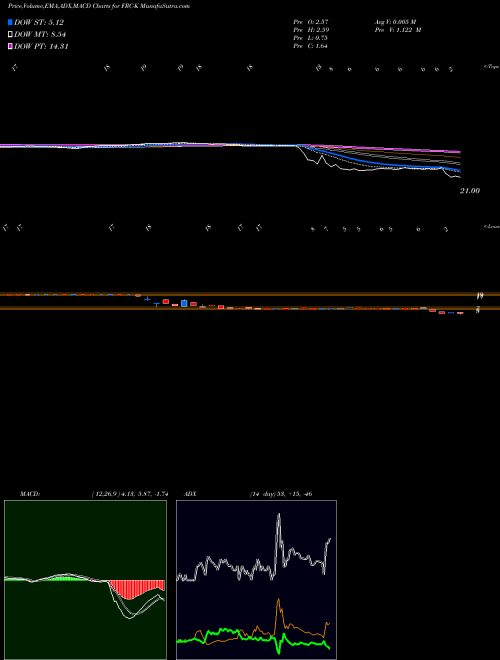Screen dimensions: 500x660
Task: Select the 'DOW ST: 5.12' legend text
Action: click(39, 22)
